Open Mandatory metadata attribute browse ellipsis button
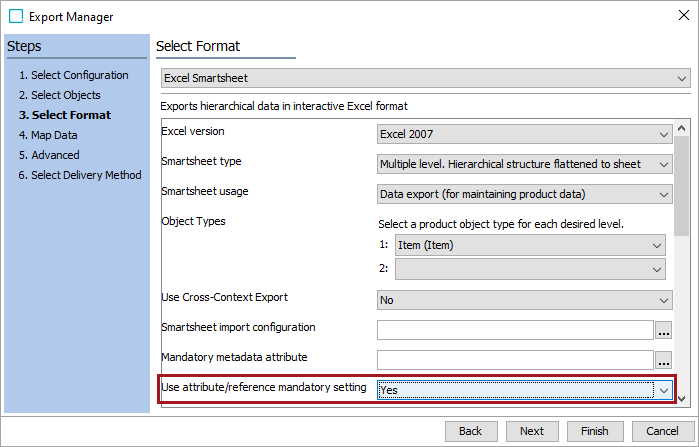The height and width of the screenshot is (447, 699). (x=663, y=360)
